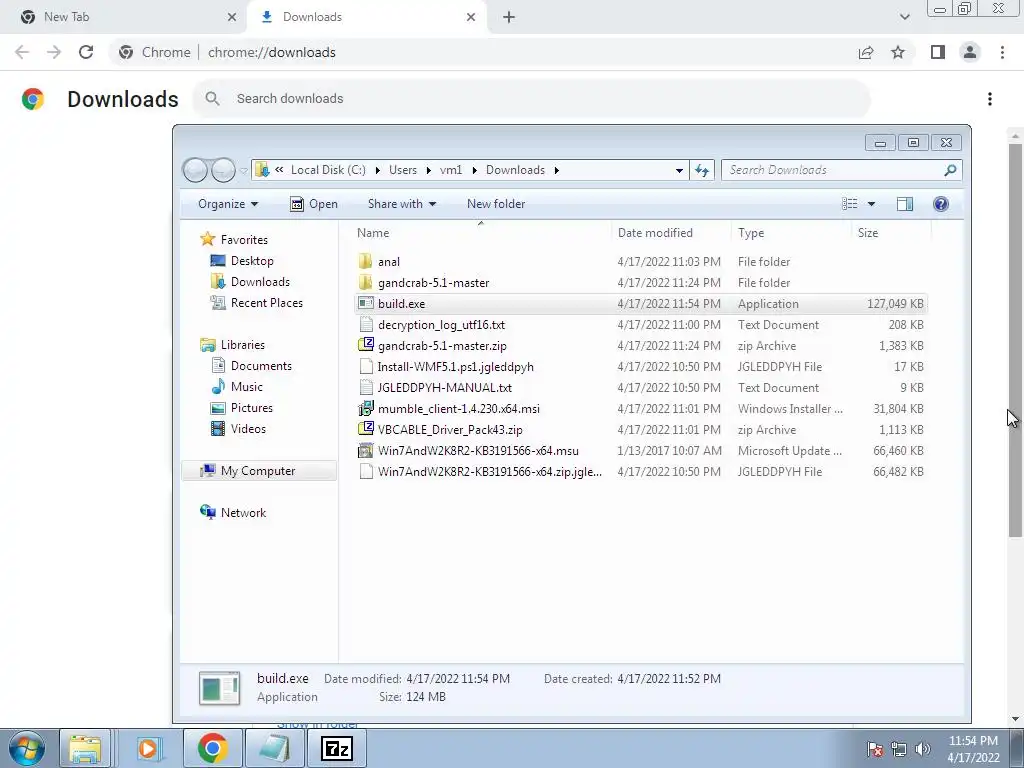Open Windows Explorer from the taskbar
The image size is (1024, 768).
[x=85, y=748]
